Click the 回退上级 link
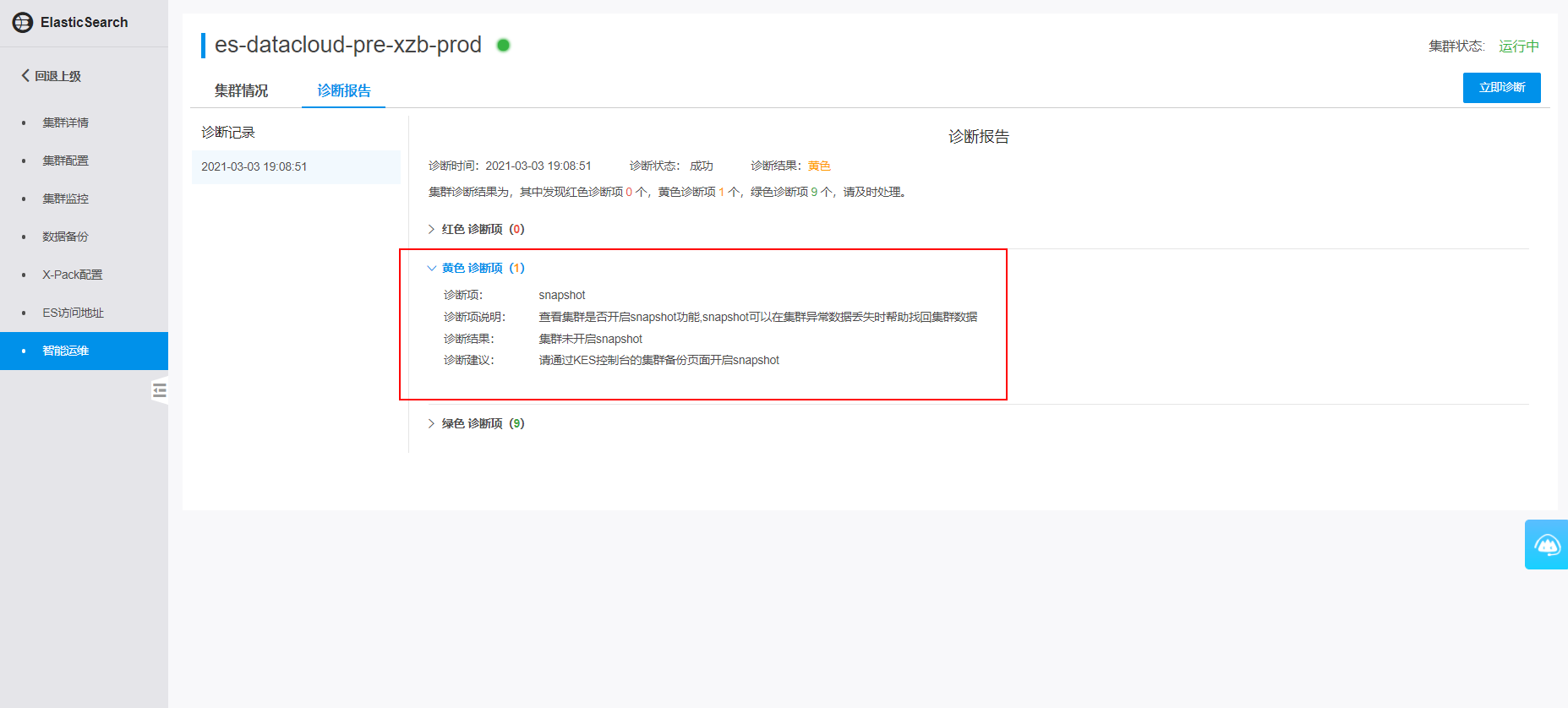Viewport: 1568px width, 708px height. tap(58, 76)
